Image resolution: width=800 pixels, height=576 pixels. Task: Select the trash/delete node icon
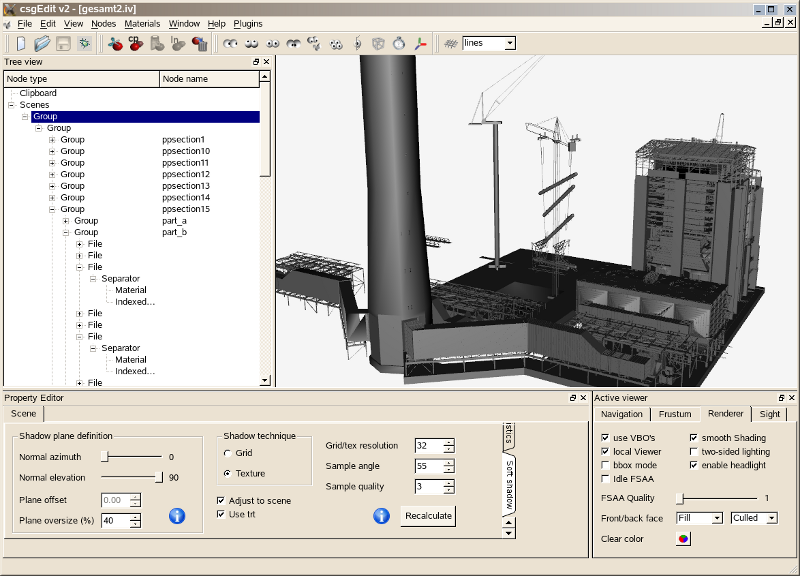pos(199,42)
